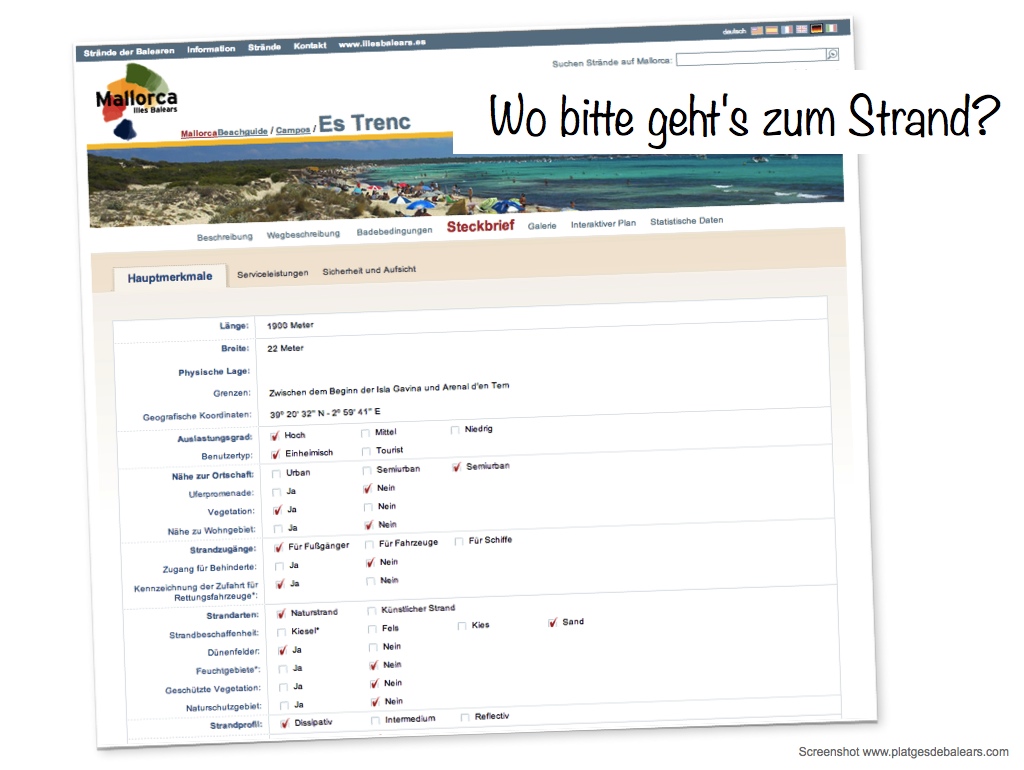Choose the British flag for English
The width and height of the screenshot is (1024, 770).
(802, 29)
